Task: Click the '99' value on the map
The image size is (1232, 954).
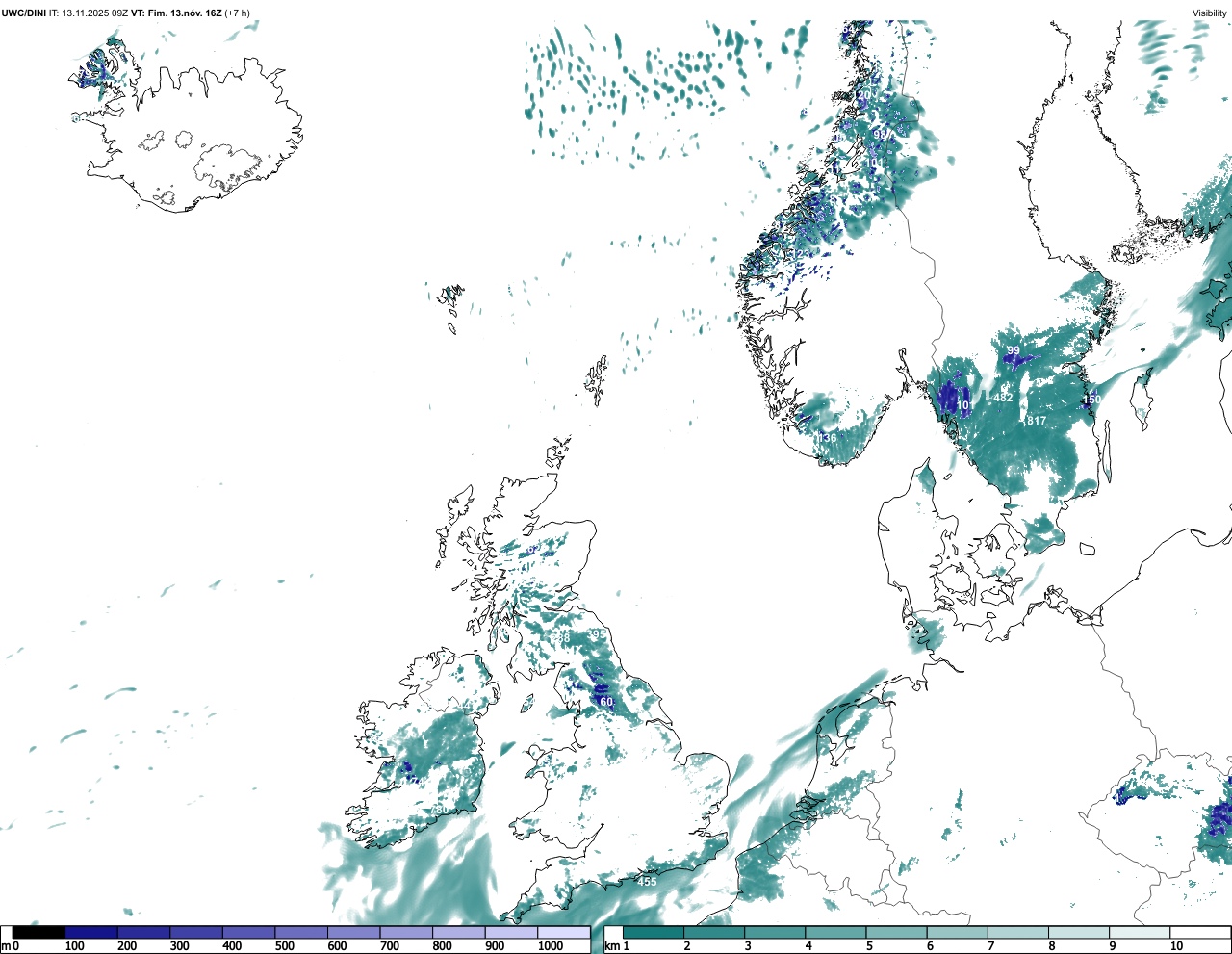Action: [x=1014, y=351]
